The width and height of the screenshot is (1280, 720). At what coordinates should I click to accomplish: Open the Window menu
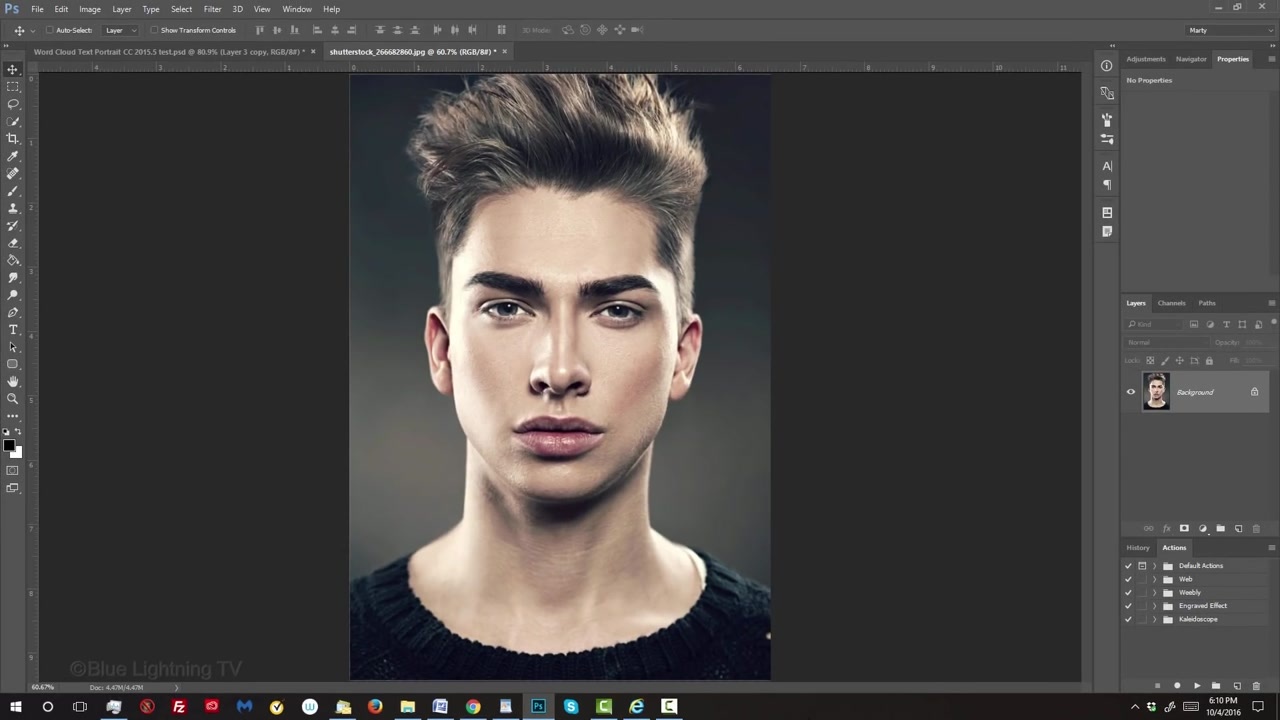pyautogui.click(x=297, y=9)
